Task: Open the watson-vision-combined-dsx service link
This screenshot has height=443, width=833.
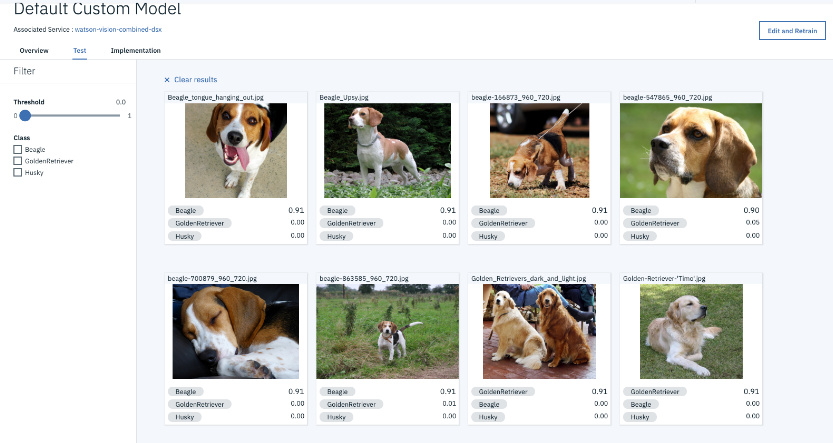Action: coord(118,30)
